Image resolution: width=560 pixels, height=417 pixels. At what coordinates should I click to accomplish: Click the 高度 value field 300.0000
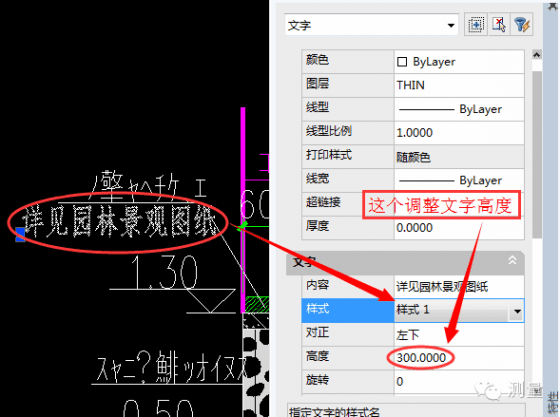click(x=459, y=358)
